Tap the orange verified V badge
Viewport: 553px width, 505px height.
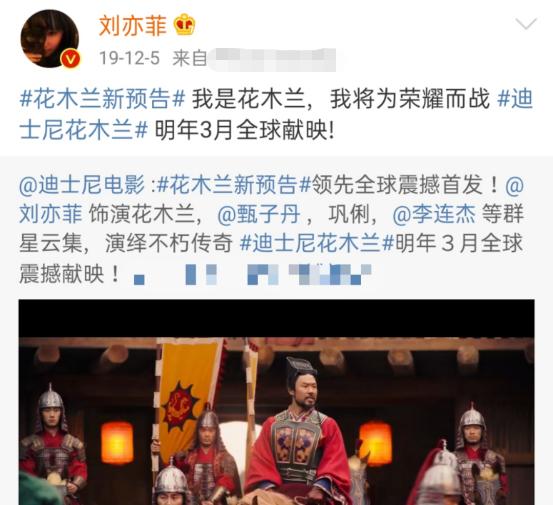(71, 59)
